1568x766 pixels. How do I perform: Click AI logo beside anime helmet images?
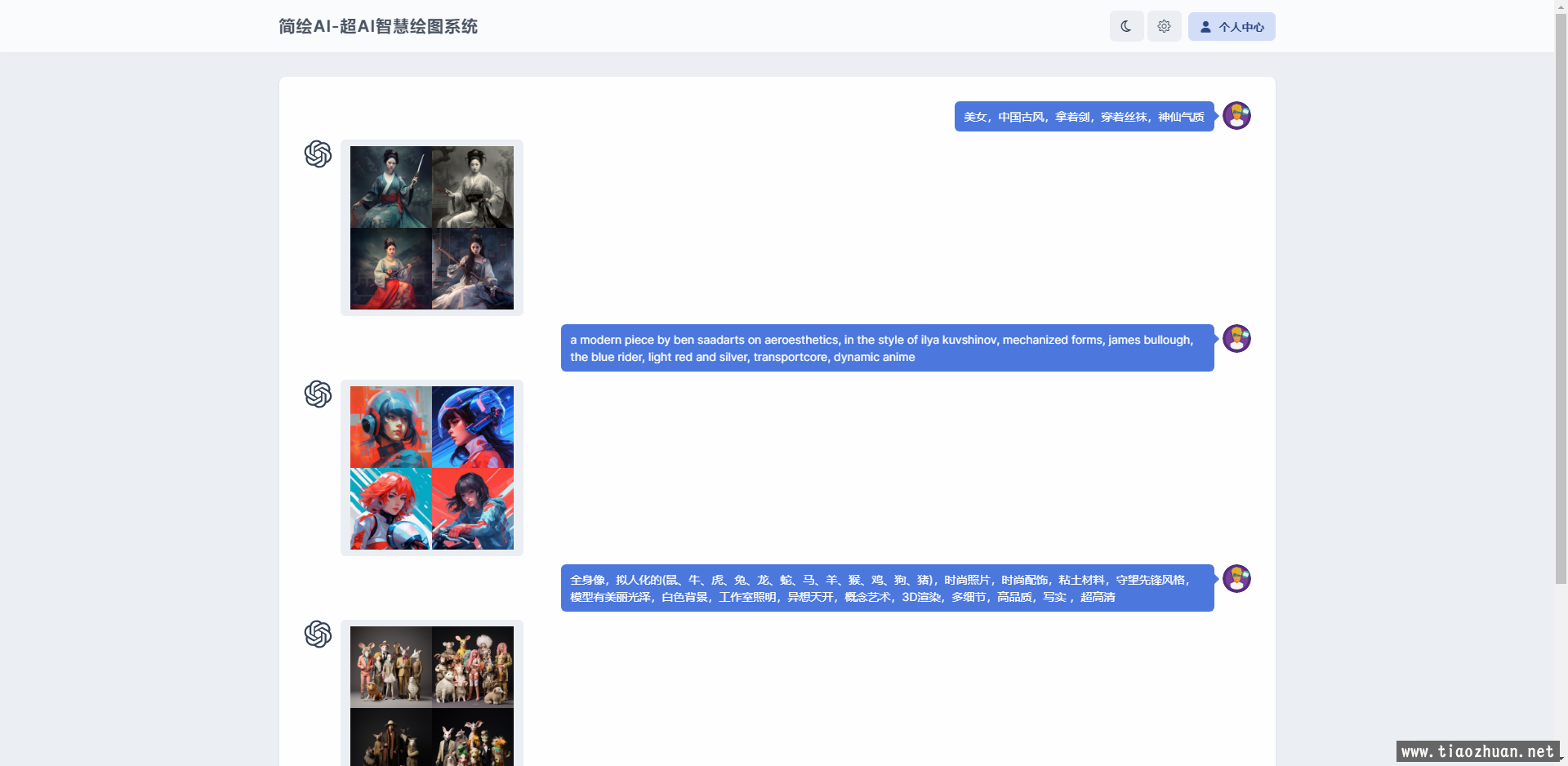pos(318,394)
